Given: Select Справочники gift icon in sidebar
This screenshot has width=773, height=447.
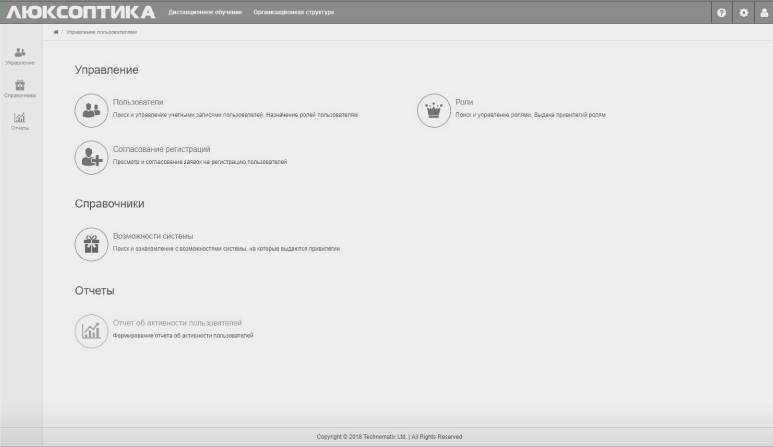Looking at the screenshot, I should click(x=20, y=85).
